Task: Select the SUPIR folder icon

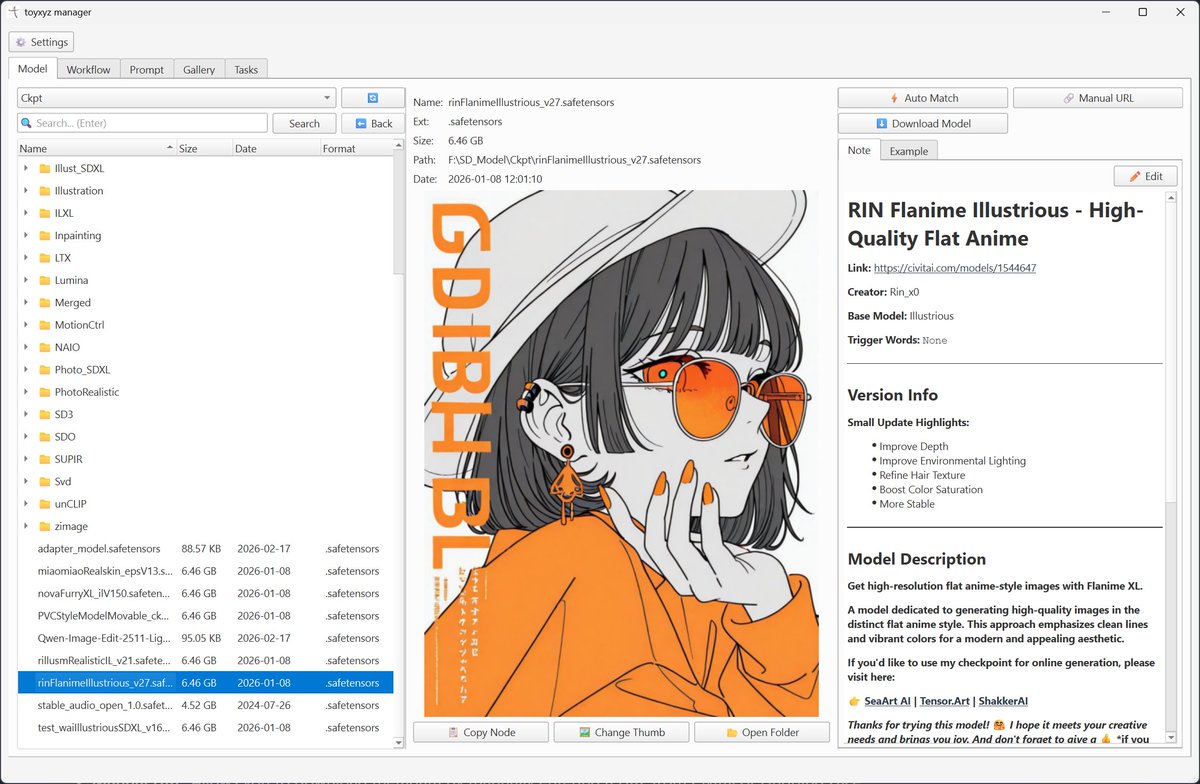Action: coord(44,459)
